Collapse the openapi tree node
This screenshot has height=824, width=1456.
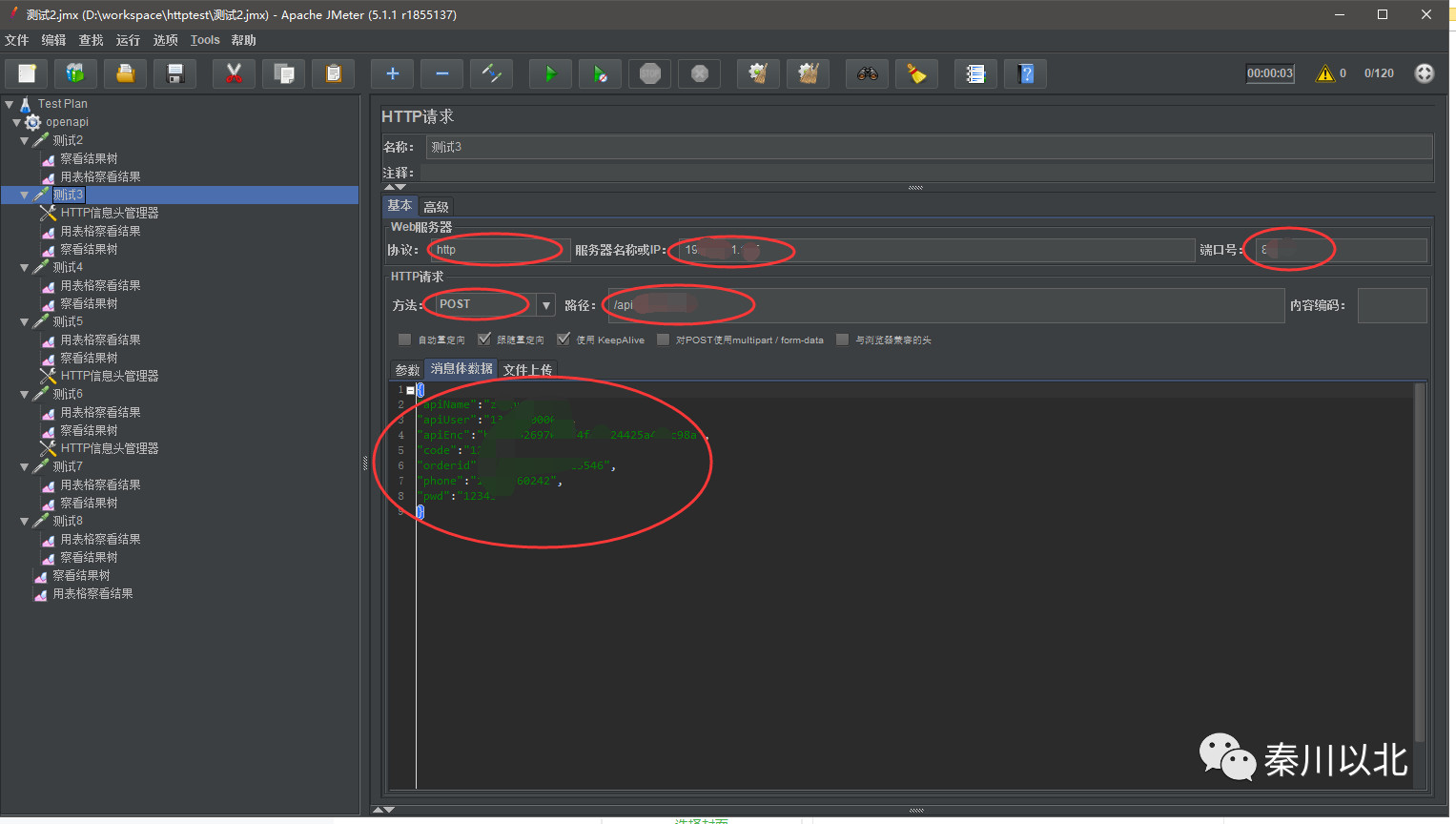point(16,122)
